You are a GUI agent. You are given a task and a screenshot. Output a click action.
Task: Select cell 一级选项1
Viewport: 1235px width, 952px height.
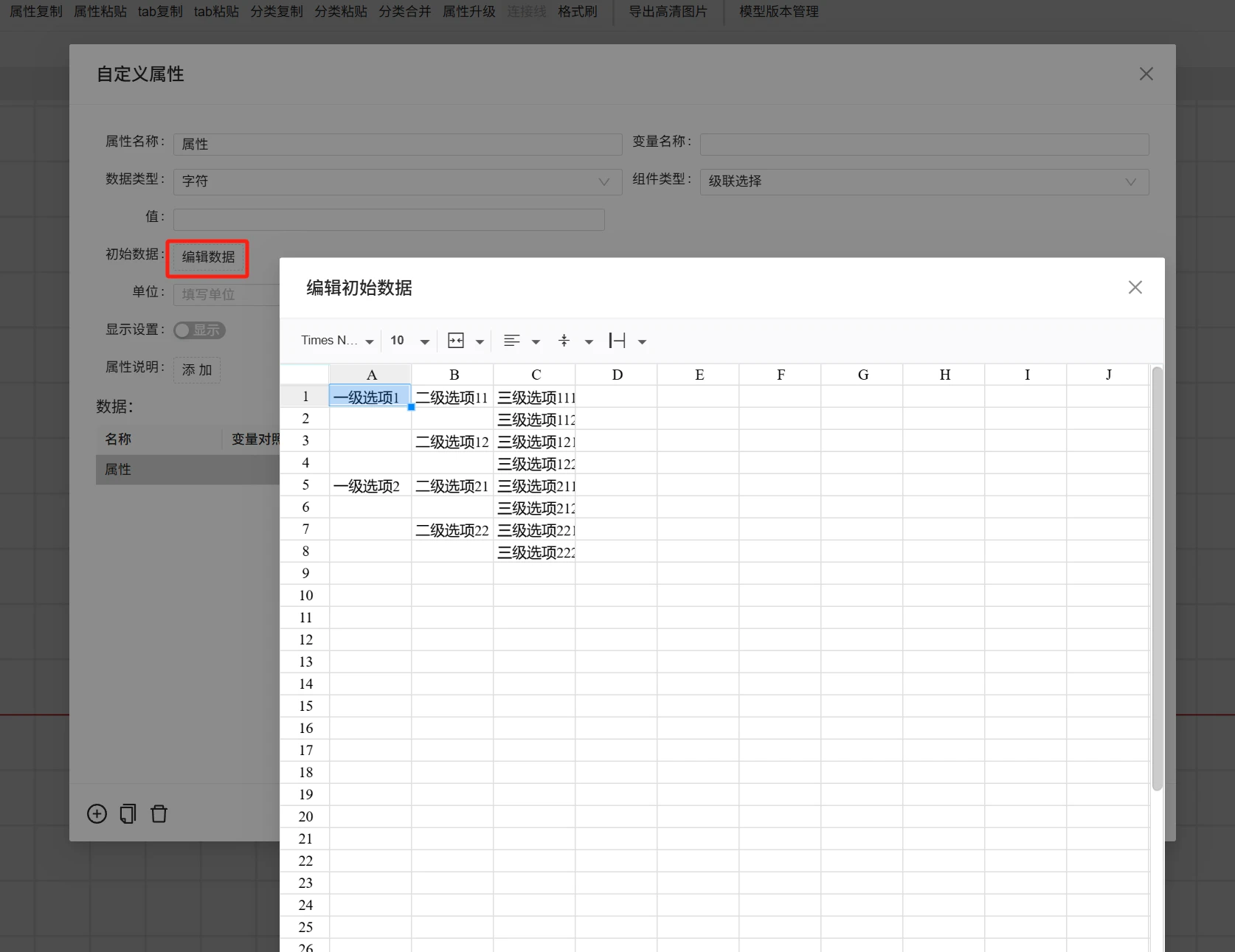(370, 397)
